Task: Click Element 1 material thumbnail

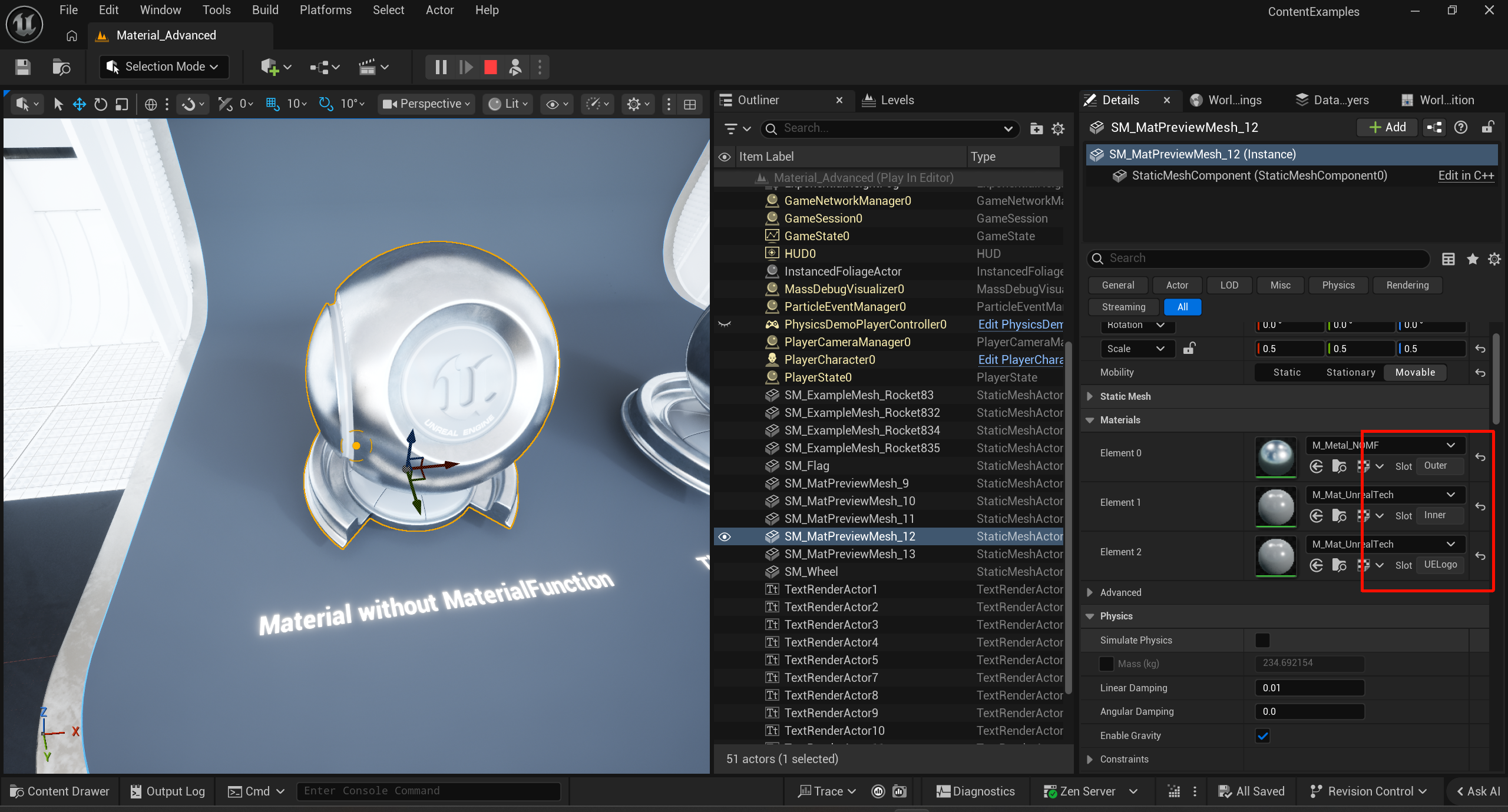Action: (x=1276, y=506)
